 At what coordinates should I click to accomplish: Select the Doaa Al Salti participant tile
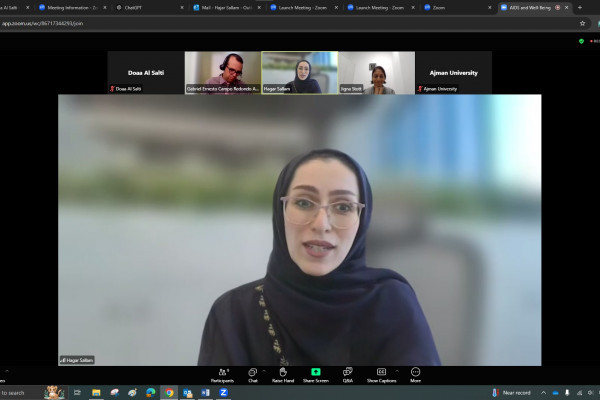coord(145,73)
